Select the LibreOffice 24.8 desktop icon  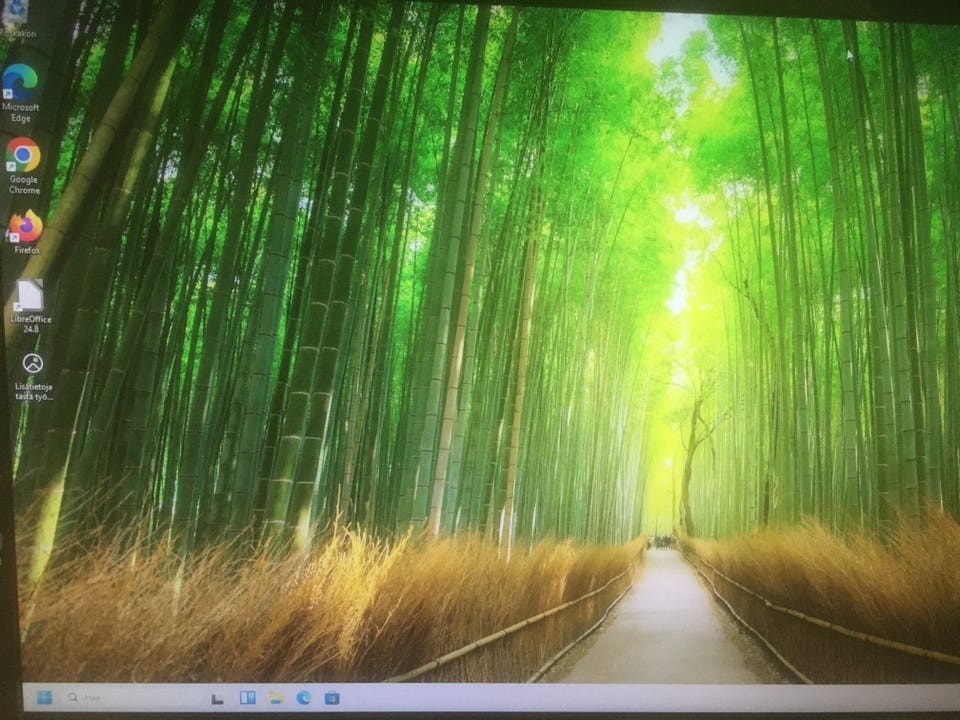tap(30, 306)
